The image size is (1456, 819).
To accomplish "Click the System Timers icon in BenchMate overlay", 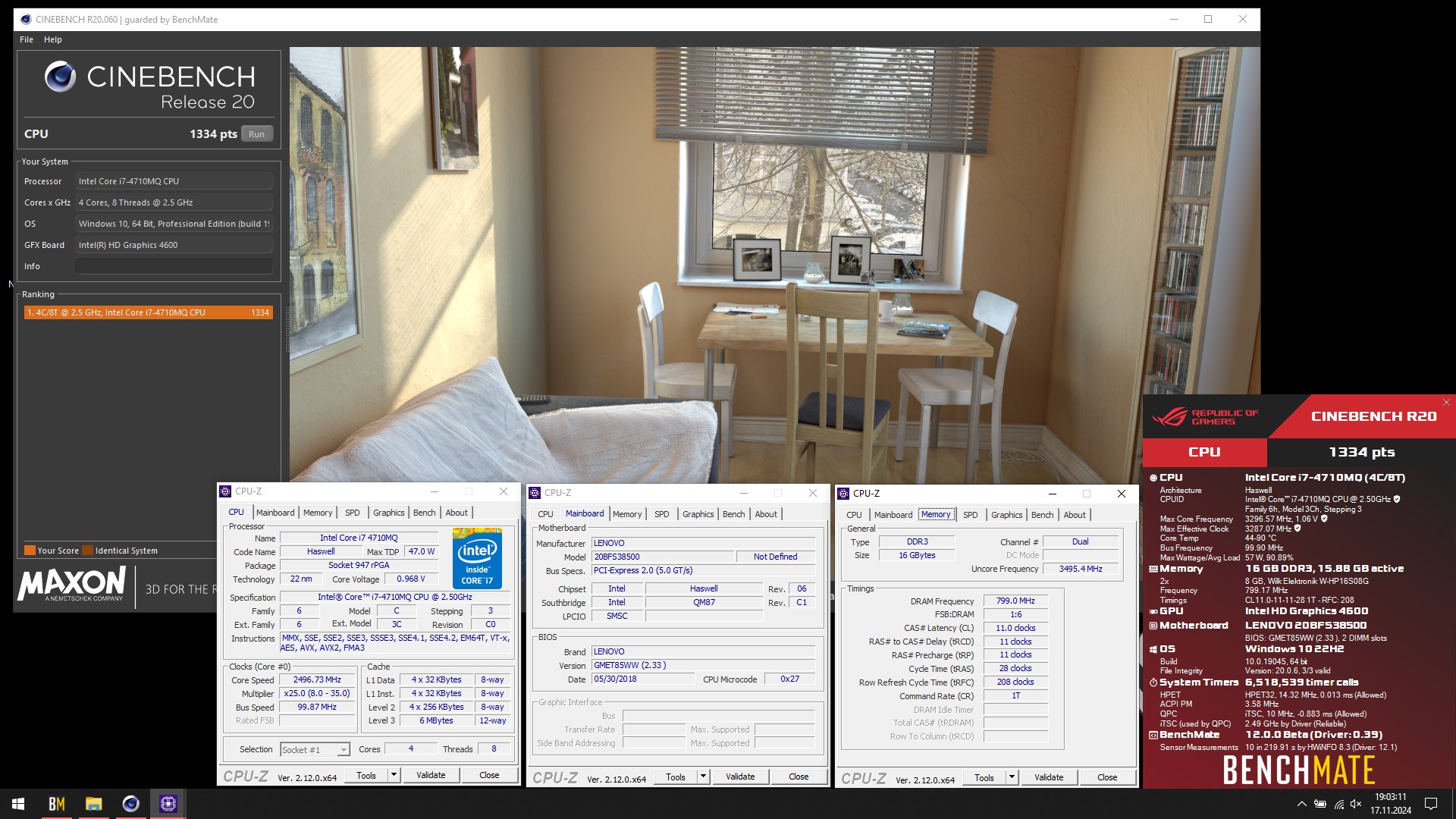I will (1153, 682).
